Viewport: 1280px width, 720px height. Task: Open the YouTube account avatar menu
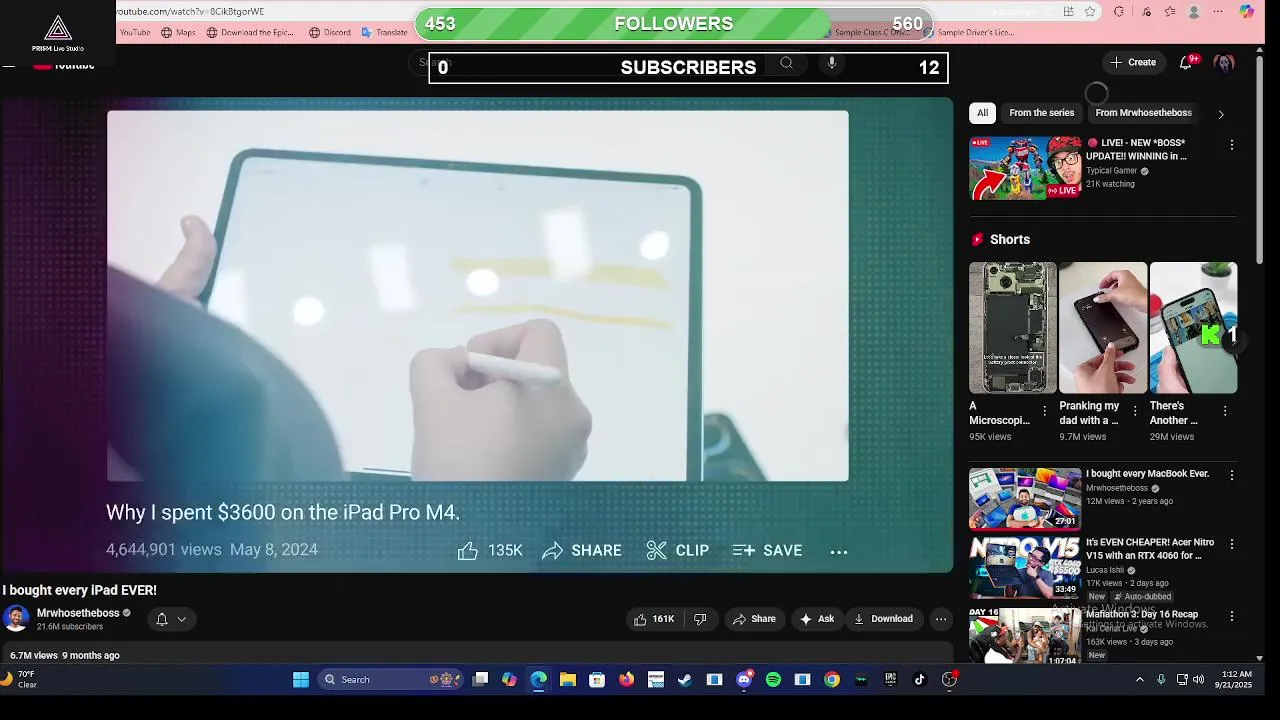(1224, 62)
